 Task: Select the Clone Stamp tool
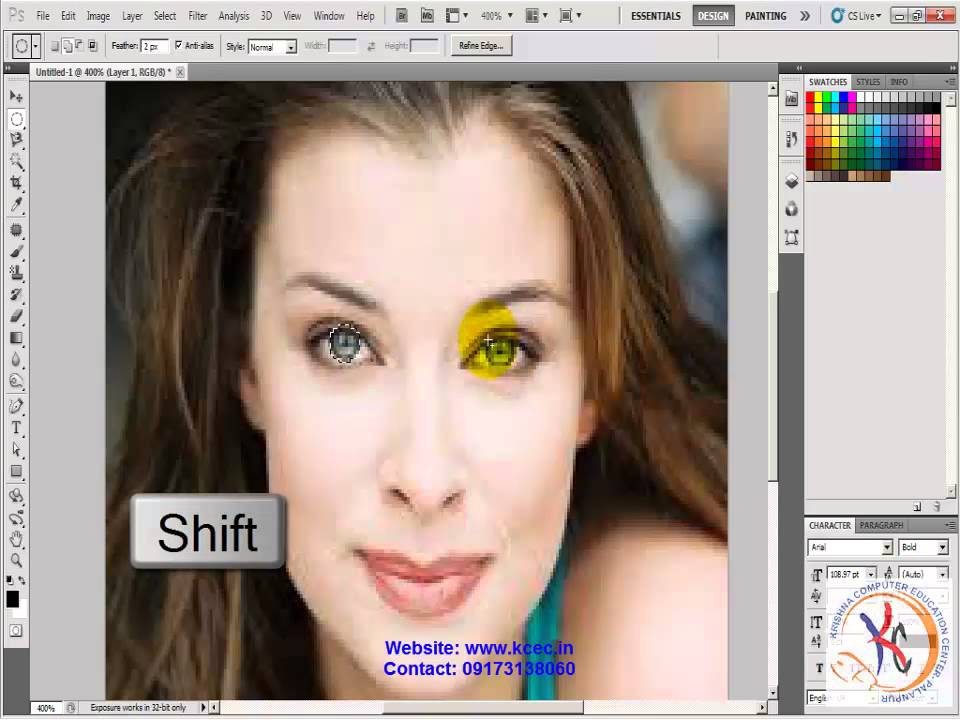[x=17, y=273]
